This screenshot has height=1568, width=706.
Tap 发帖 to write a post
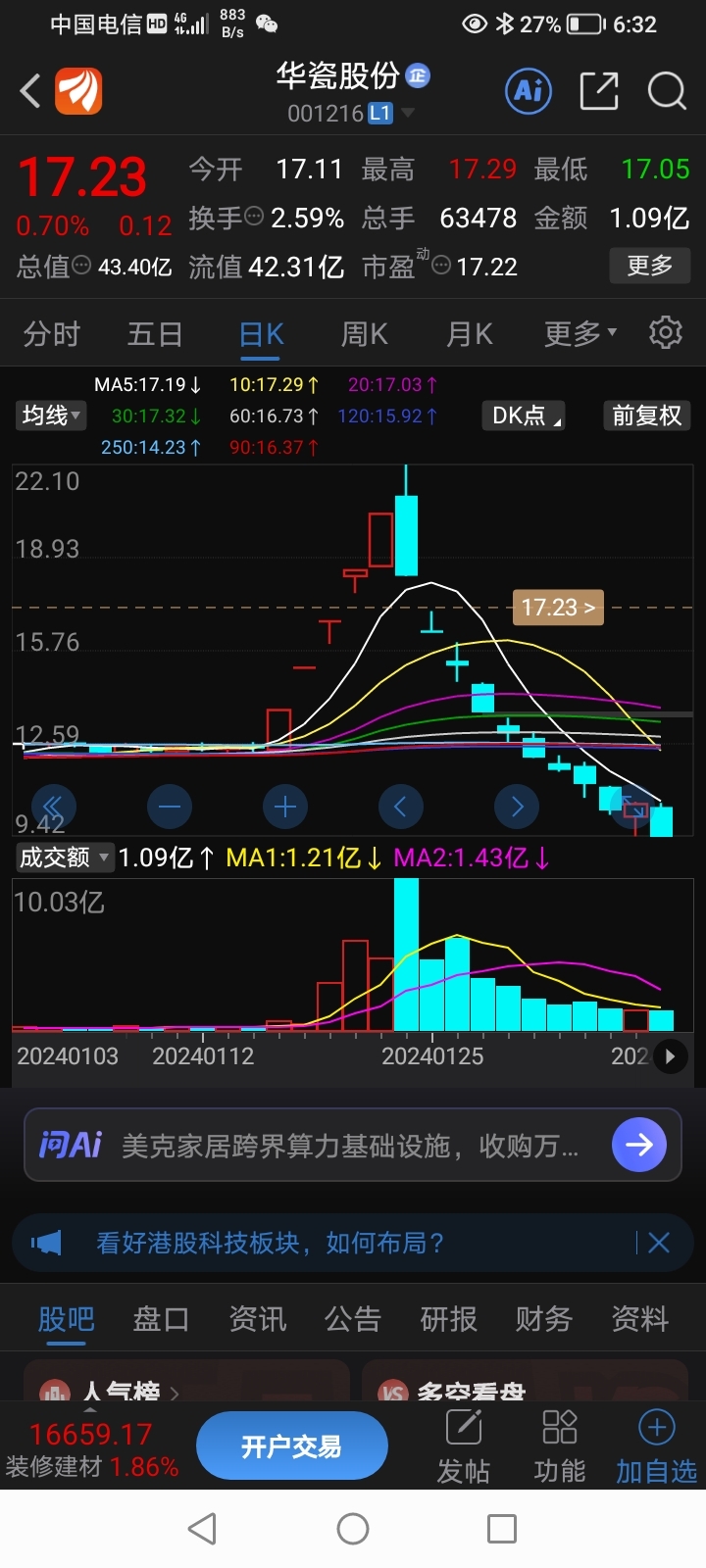click(x=463, y=1446)
